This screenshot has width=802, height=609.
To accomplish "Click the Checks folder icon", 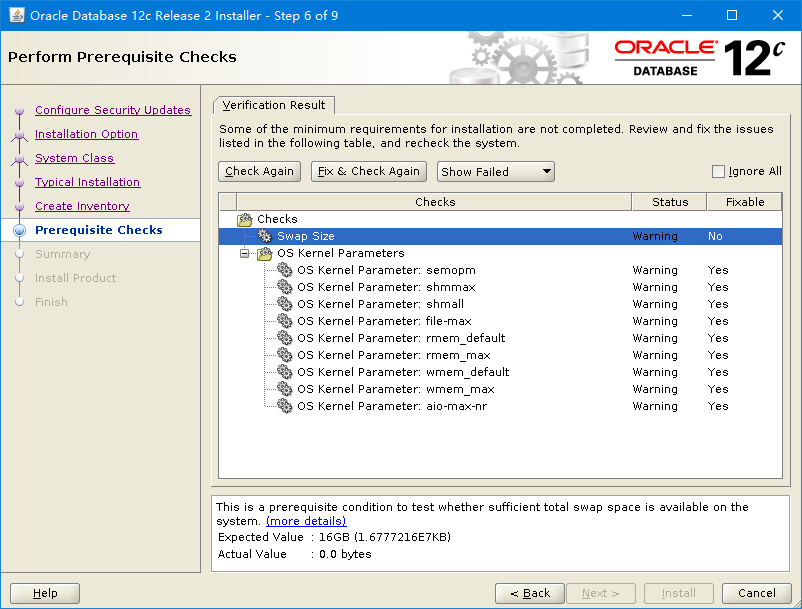I will pos(244,219).
